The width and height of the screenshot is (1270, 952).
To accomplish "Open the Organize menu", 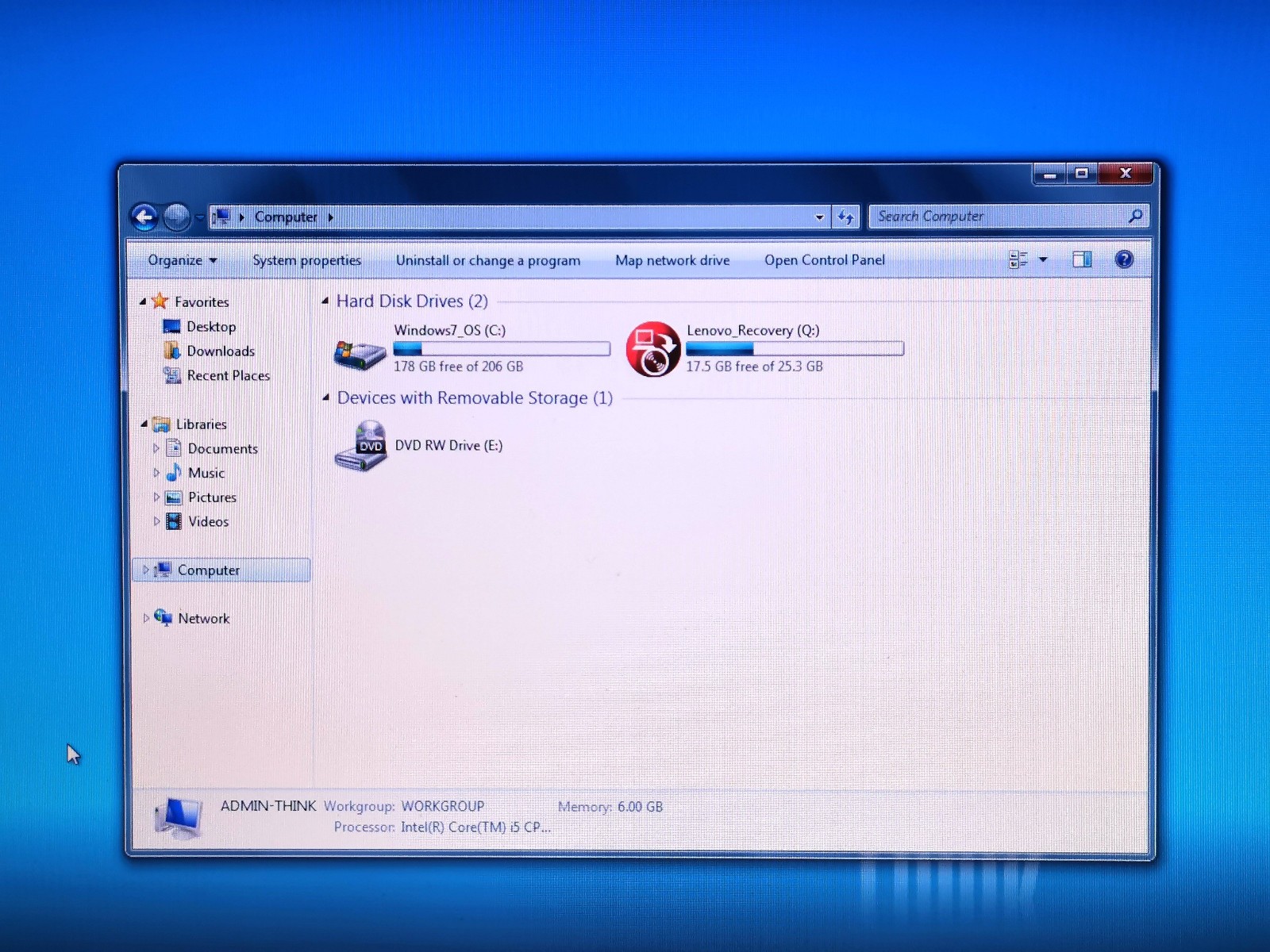I will (183, 260).
